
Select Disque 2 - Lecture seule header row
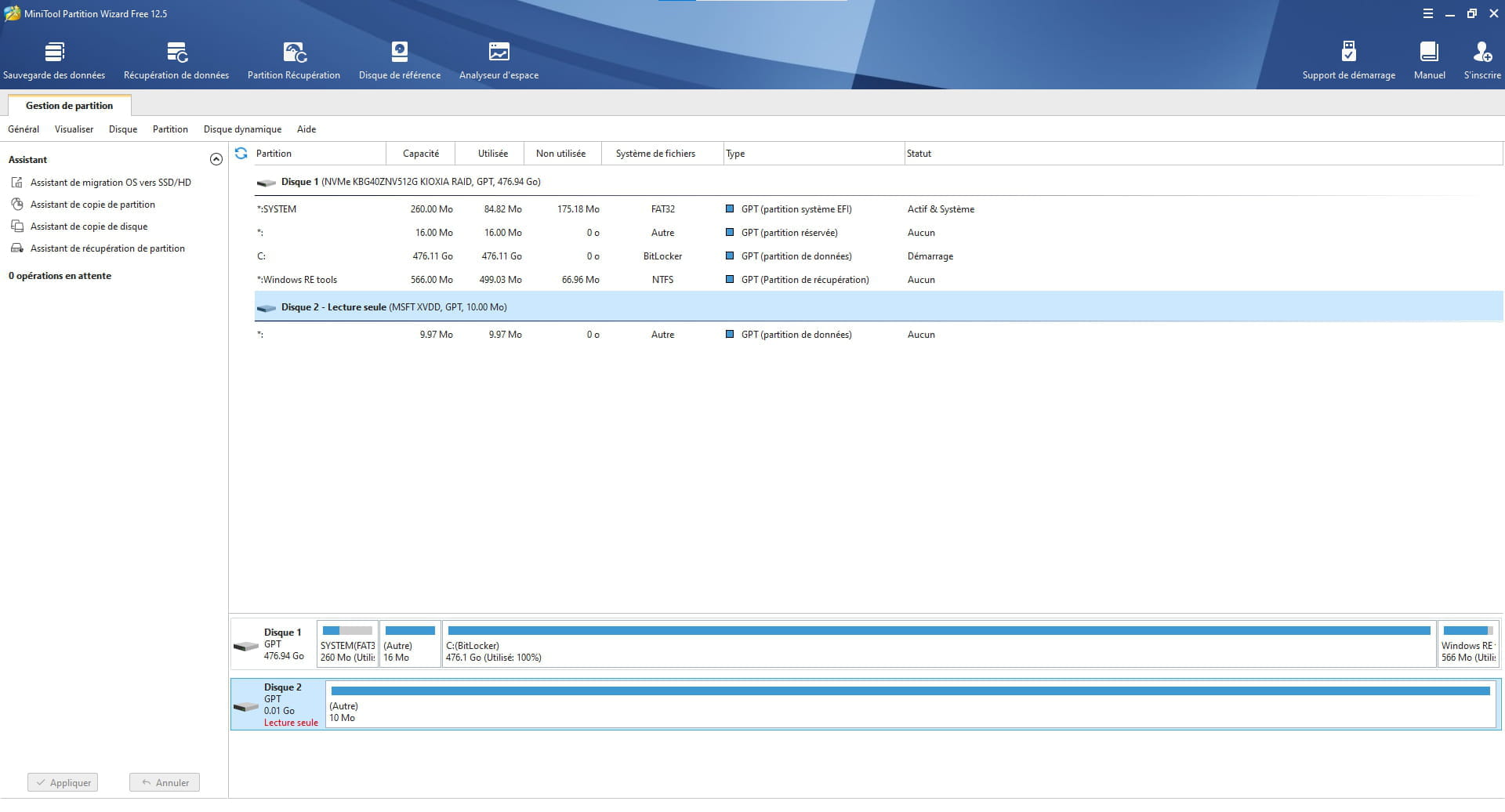[878, 307]
